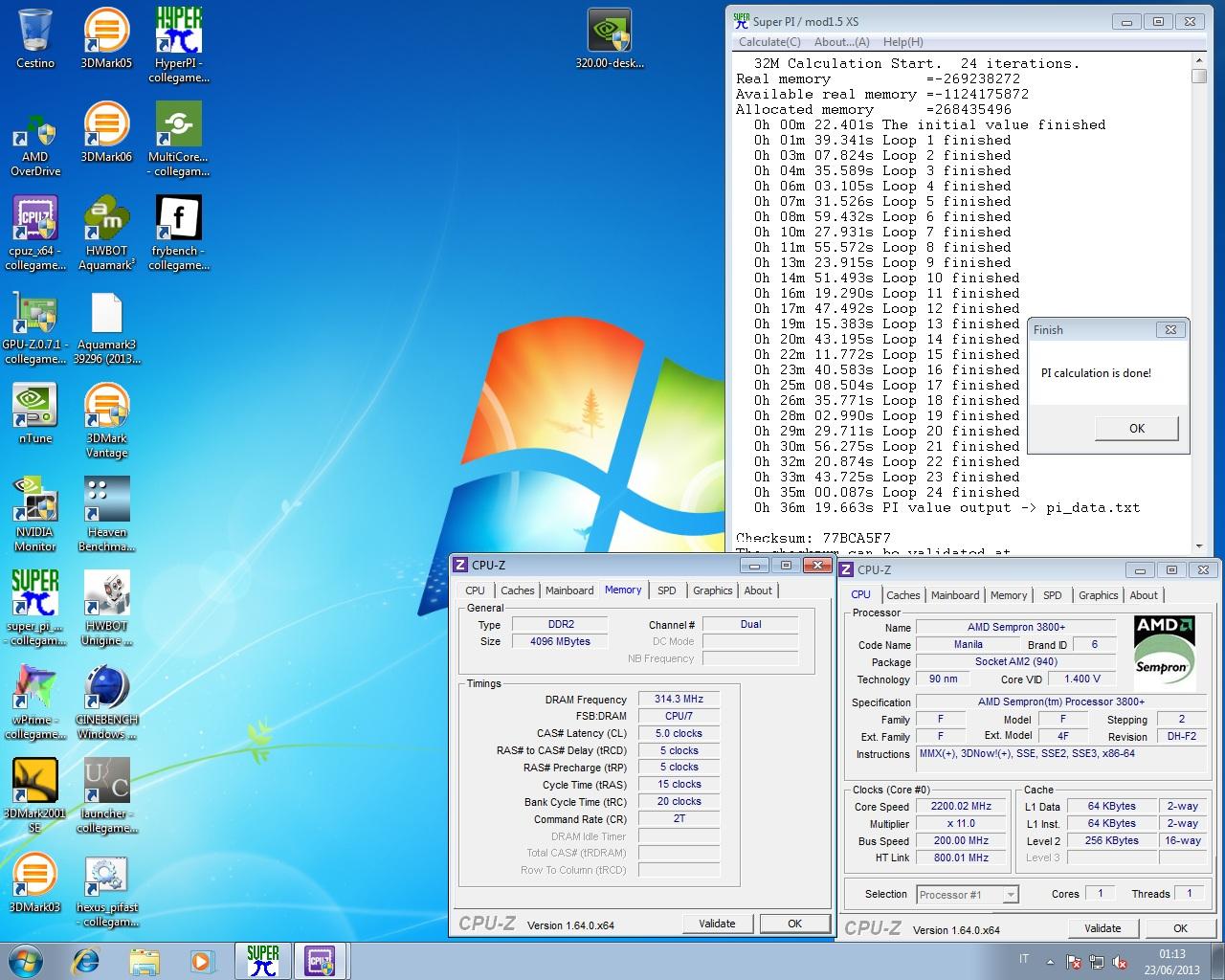Open the Help(H) menu in Super PI
This screenshot has width=1225, height=980.
(x=902, y=42)
